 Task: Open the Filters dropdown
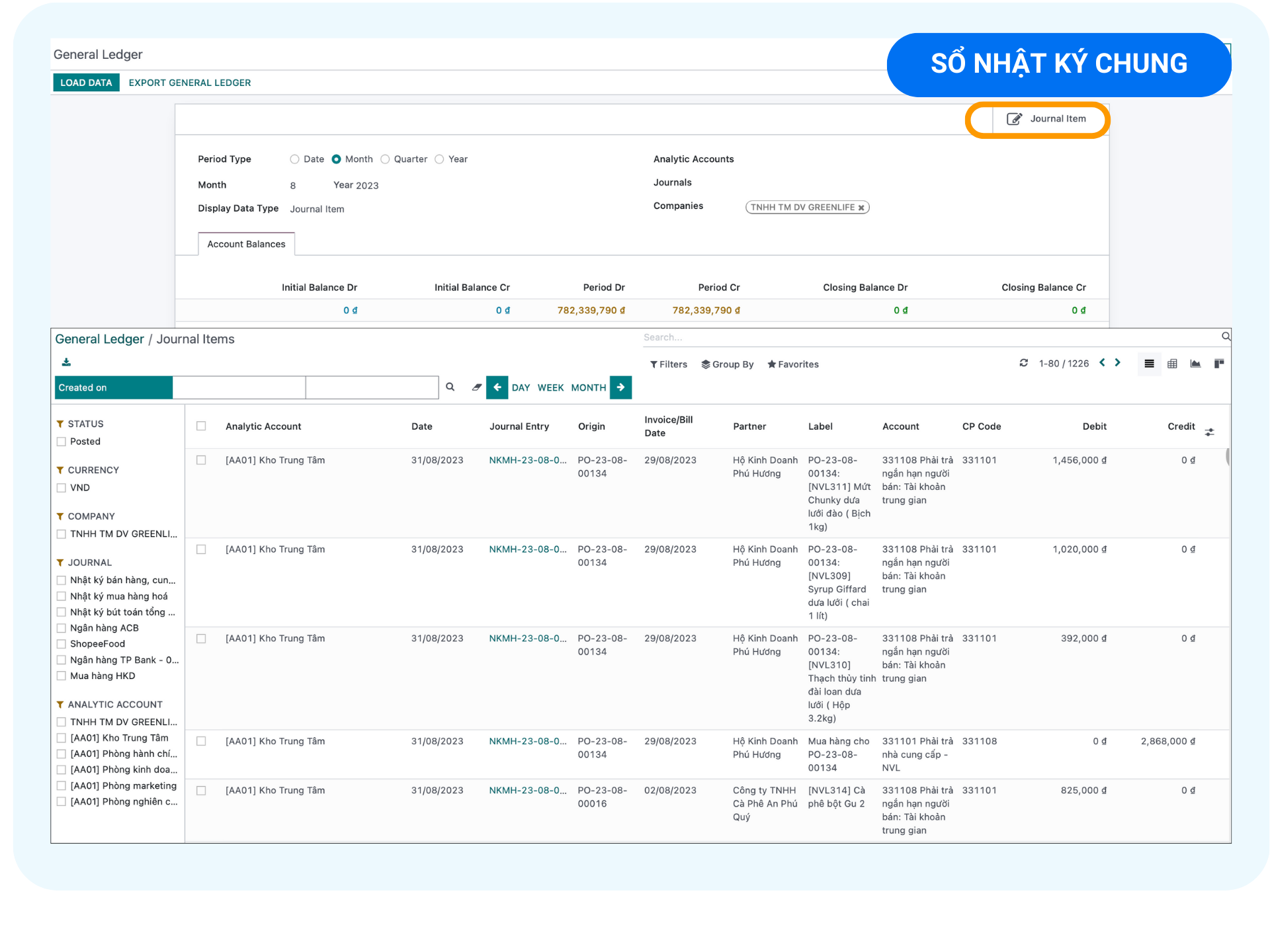668,364
